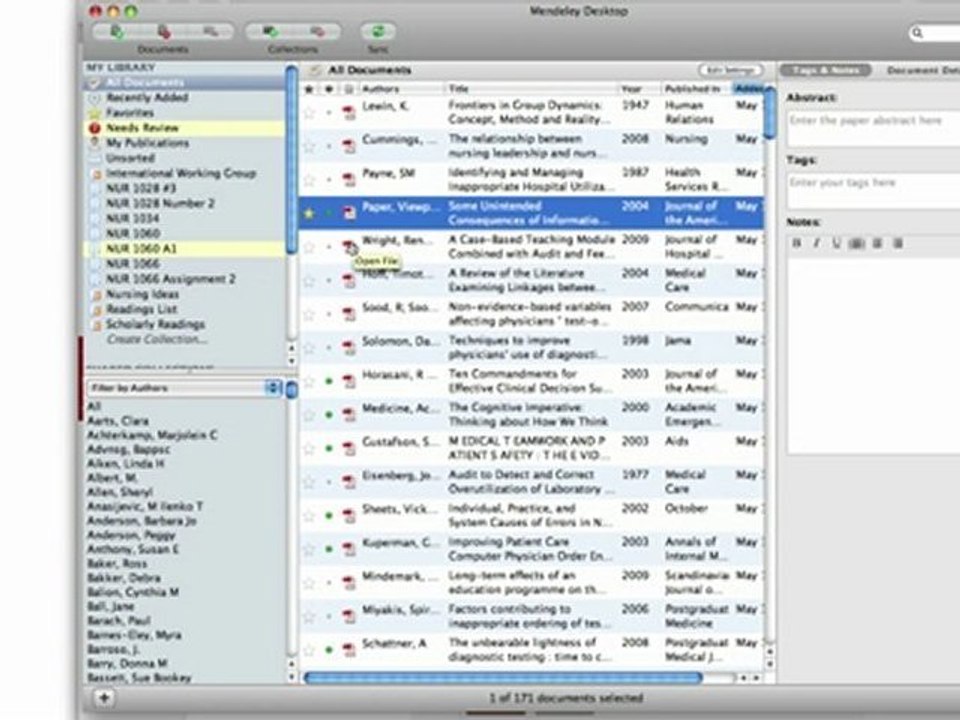960x720 pixels.
Task: Open the PDF icon for Gustafson row
Action: tap(349, 449)
